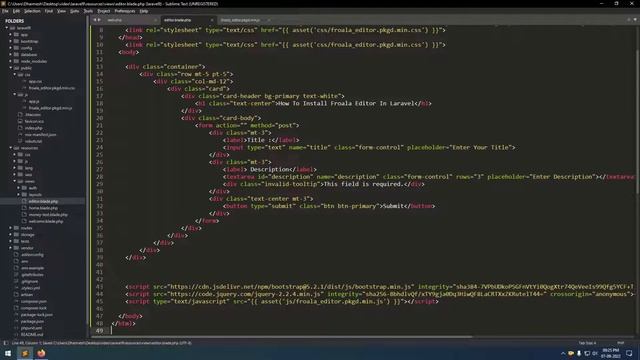Collapse the public folder

pyautogui.click(x=11, y=68)
